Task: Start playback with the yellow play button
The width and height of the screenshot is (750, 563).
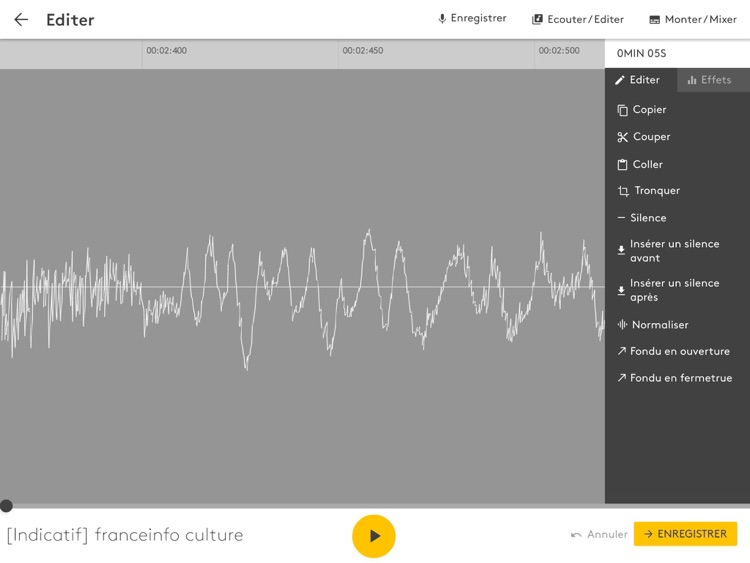Action: (x=374, y=536)
